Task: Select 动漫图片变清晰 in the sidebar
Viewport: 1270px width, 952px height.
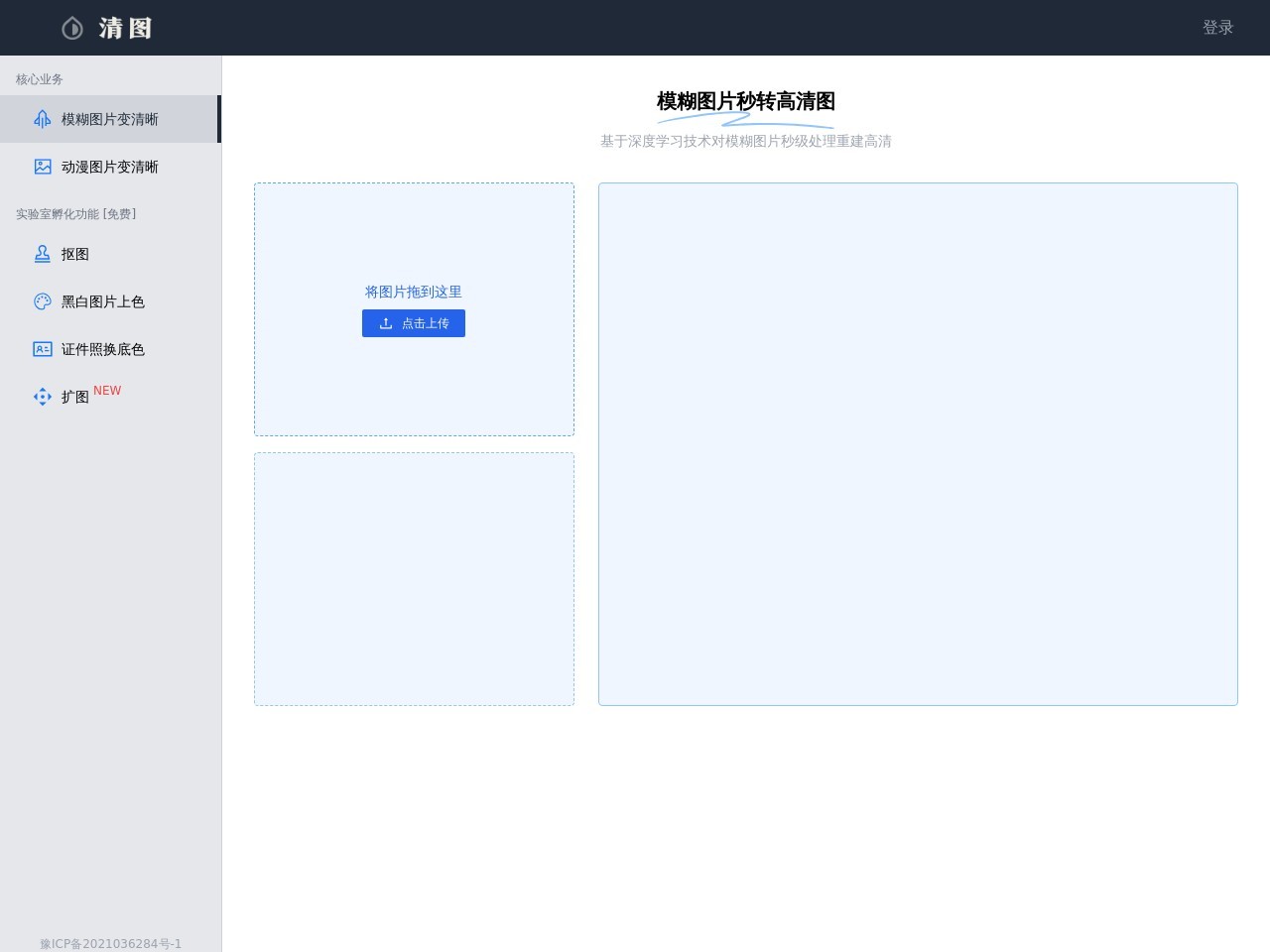Action: point(110,167)
